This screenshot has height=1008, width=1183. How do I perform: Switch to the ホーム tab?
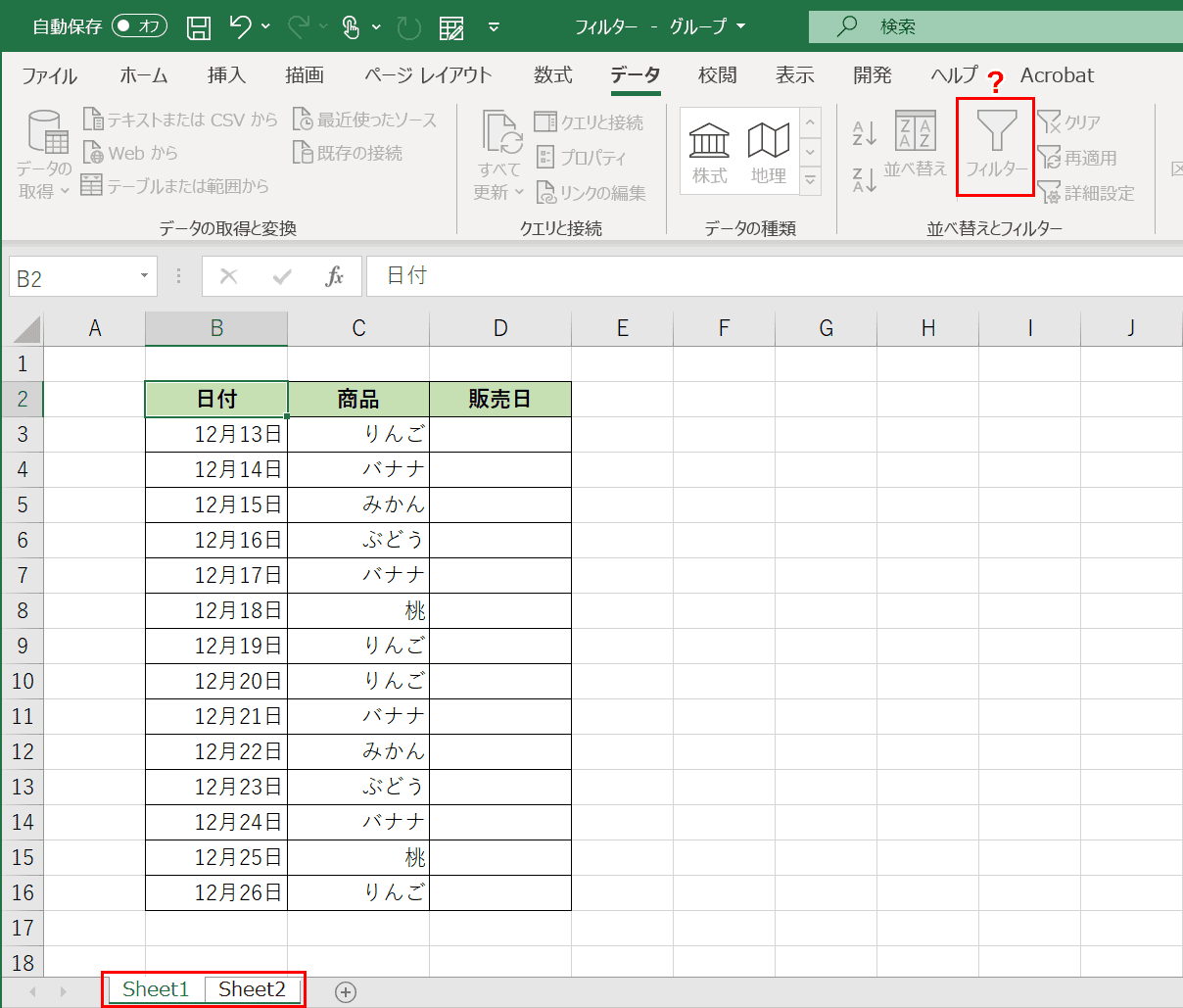pos(144,75)
